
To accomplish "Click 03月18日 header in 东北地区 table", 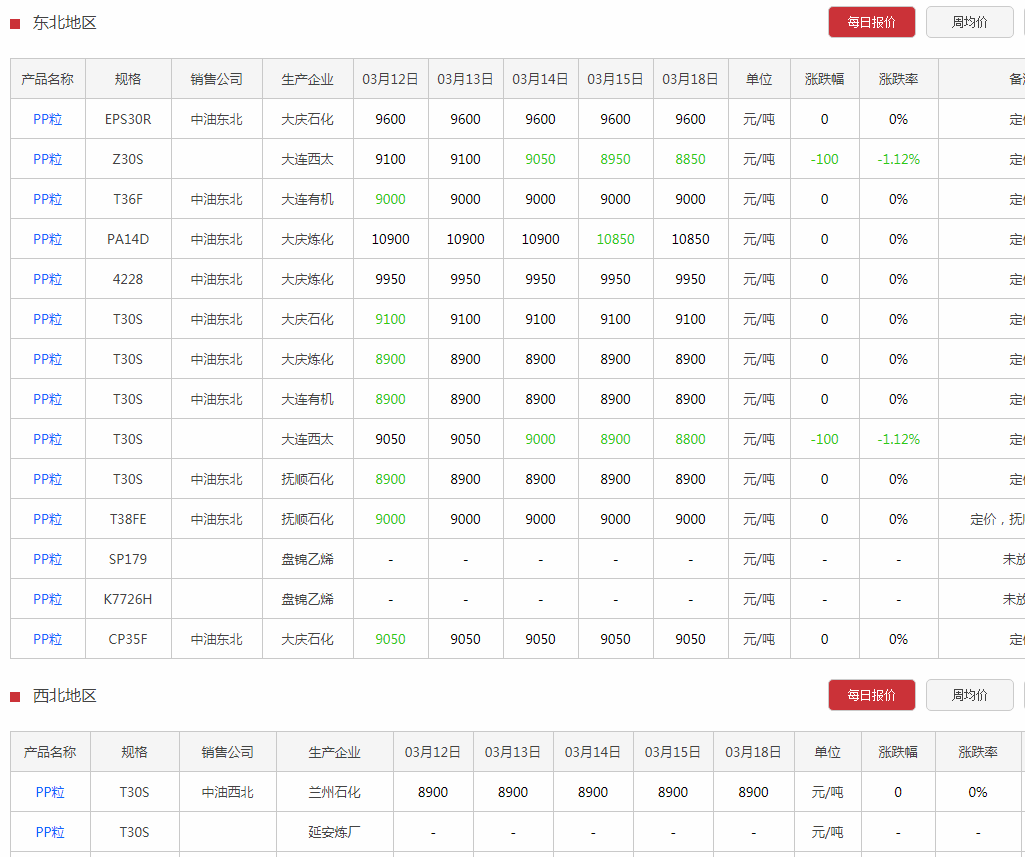I will pos(691,79).
